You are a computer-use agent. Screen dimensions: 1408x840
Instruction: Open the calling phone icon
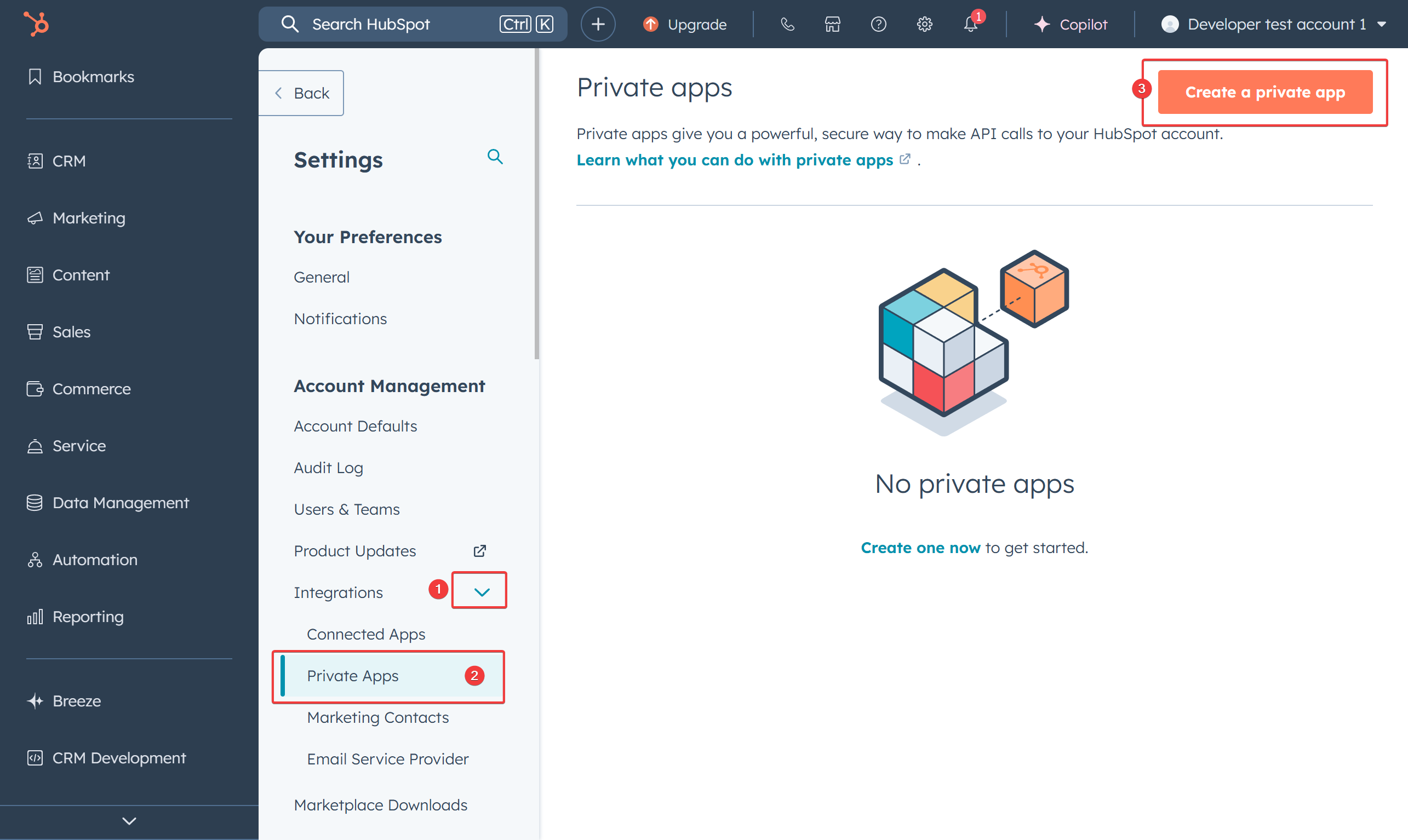click(787, 24)
